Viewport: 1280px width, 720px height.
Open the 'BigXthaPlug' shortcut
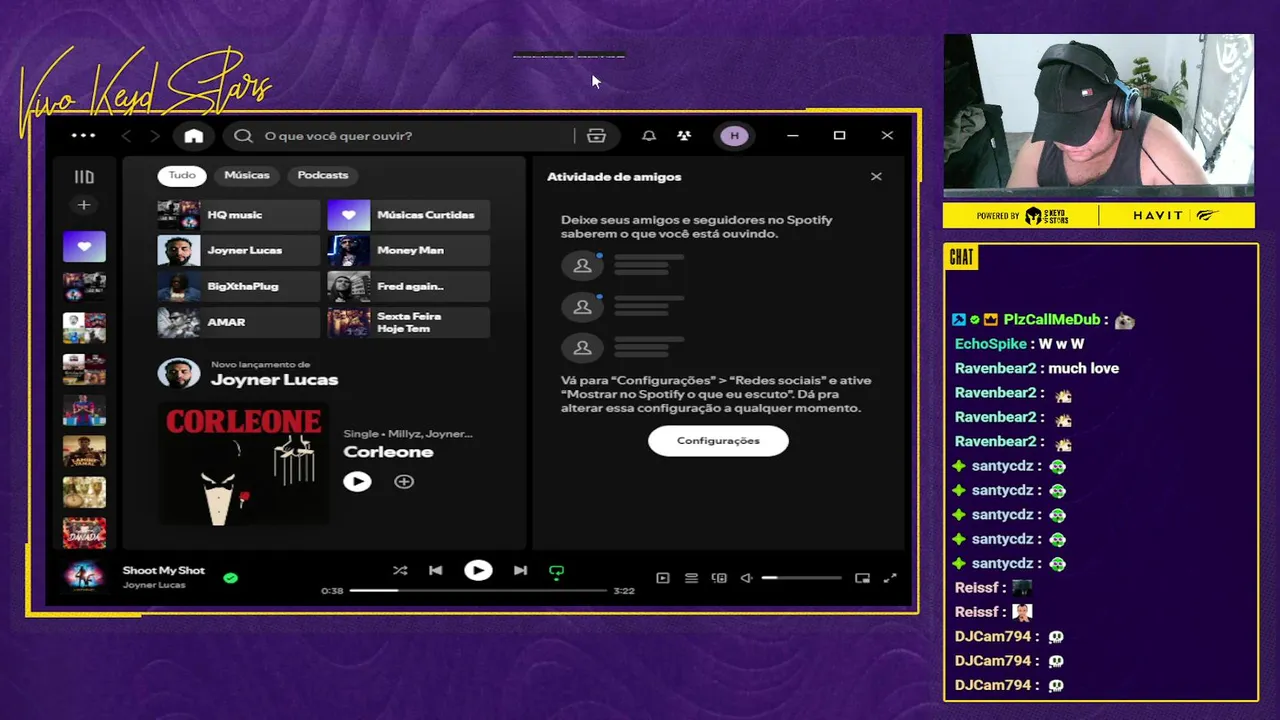coord(239,286)
